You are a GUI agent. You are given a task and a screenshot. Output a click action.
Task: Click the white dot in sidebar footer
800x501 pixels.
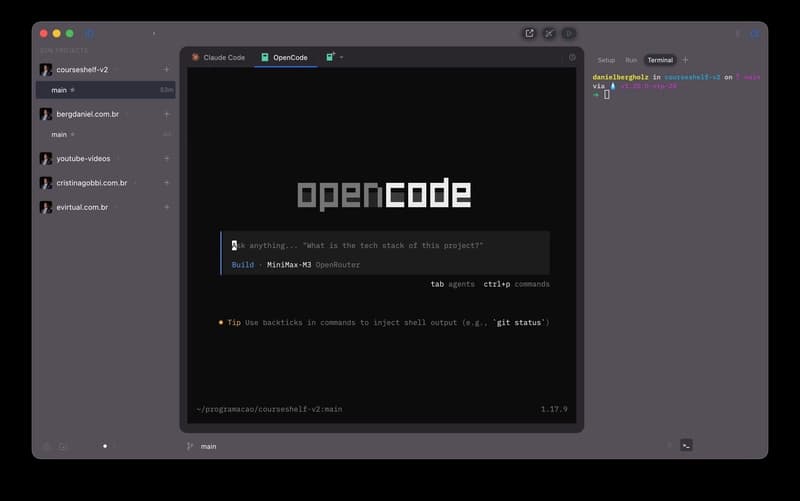pyautogui.click(x=105, y=446)
